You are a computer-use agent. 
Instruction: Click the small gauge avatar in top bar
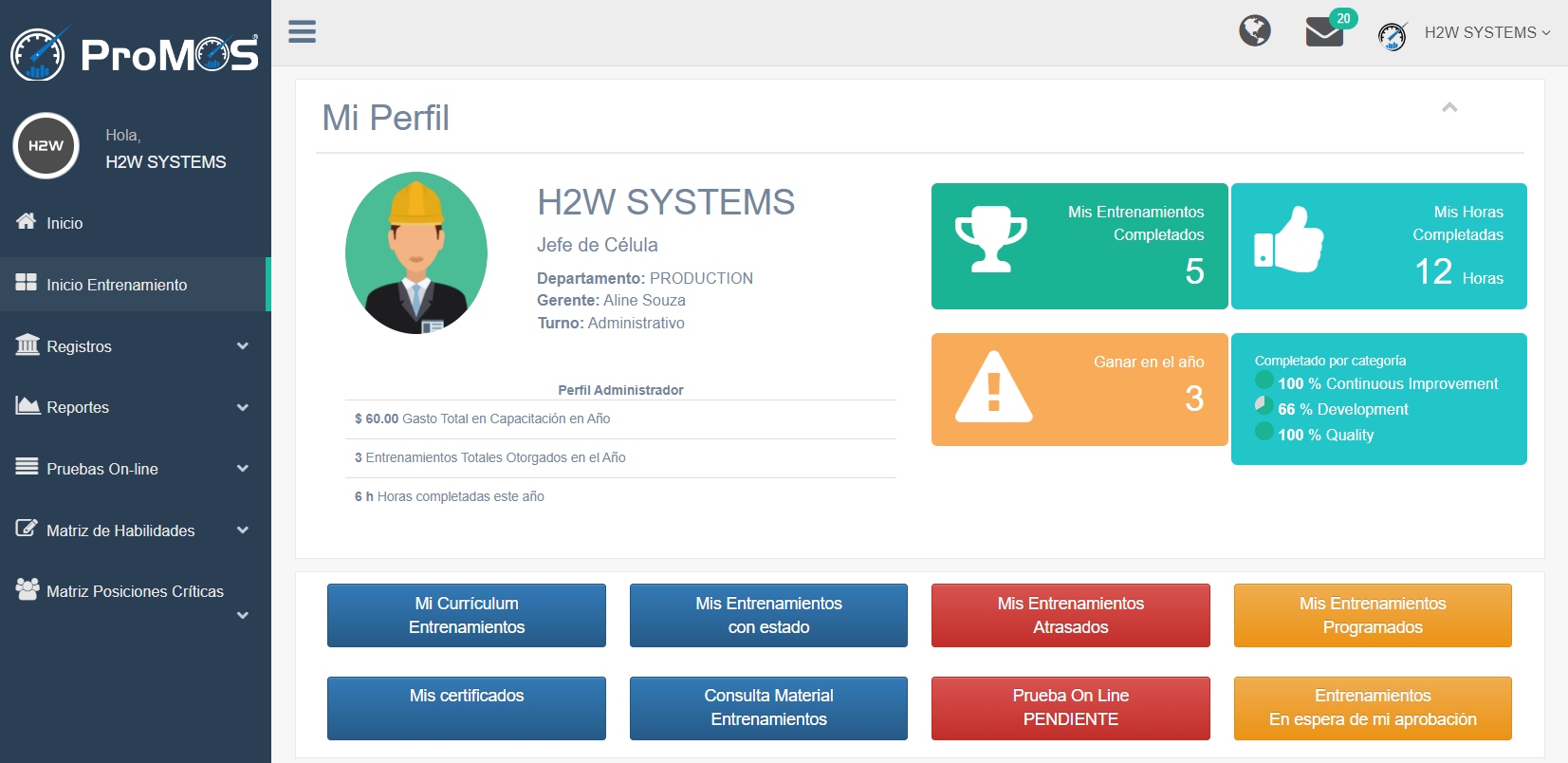(x=1392, y=35)
